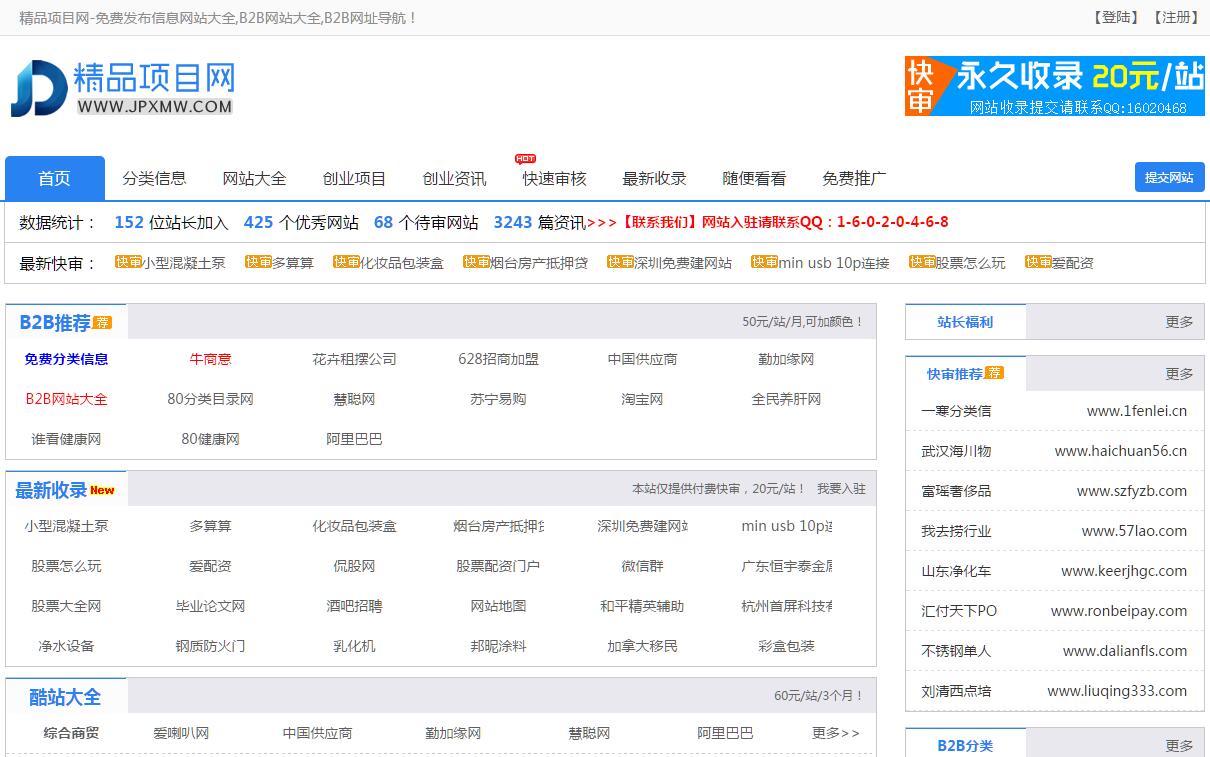Click the 快审 badge before 小型混凝土泵
This screenshot has height=757, width=1210.
click(x=128, y=262)
